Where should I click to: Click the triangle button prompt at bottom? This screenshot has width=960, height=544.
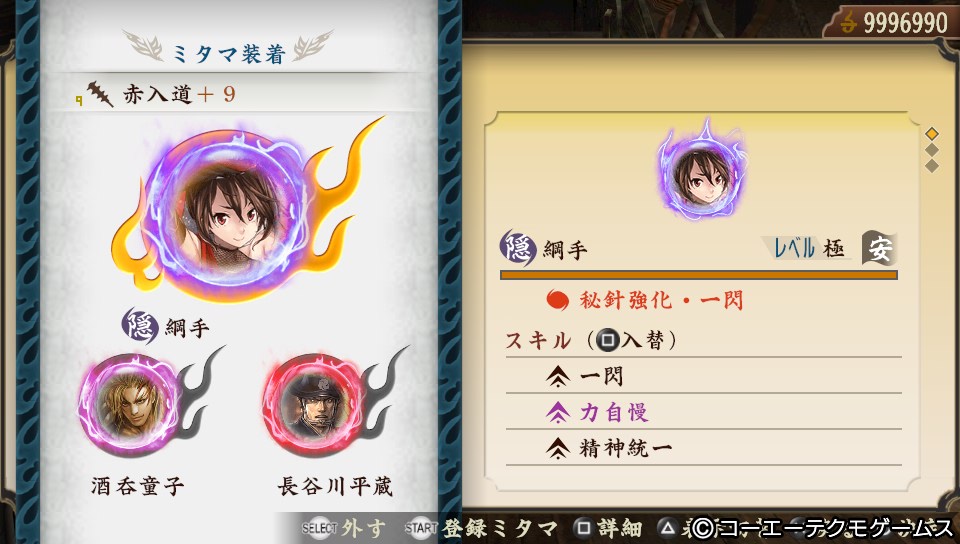(x=669, y=527)
